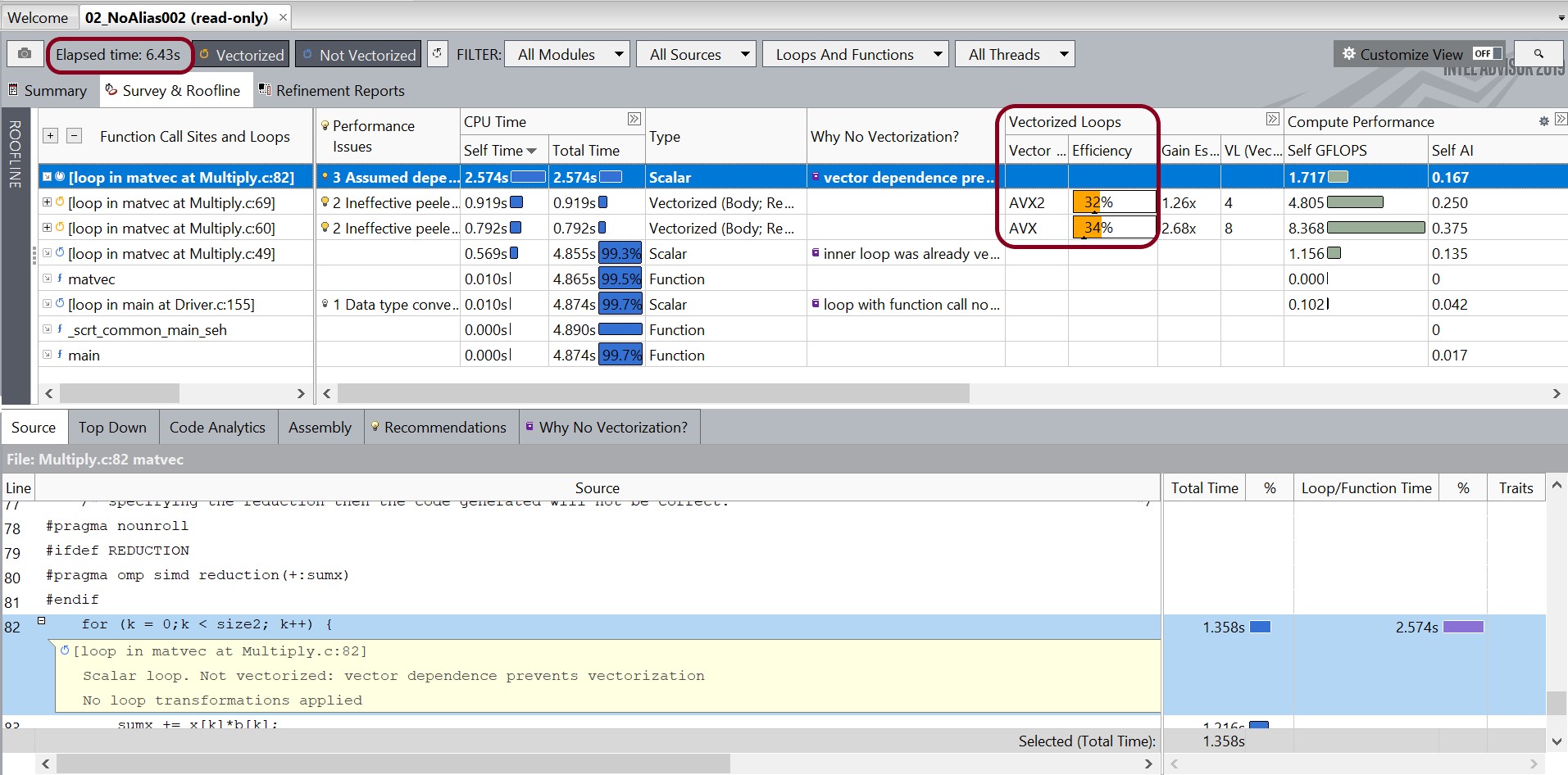This screenshot has width=1568, height=775.
Task: Click the vector dependence link in row one
Action: coord(907,178)
